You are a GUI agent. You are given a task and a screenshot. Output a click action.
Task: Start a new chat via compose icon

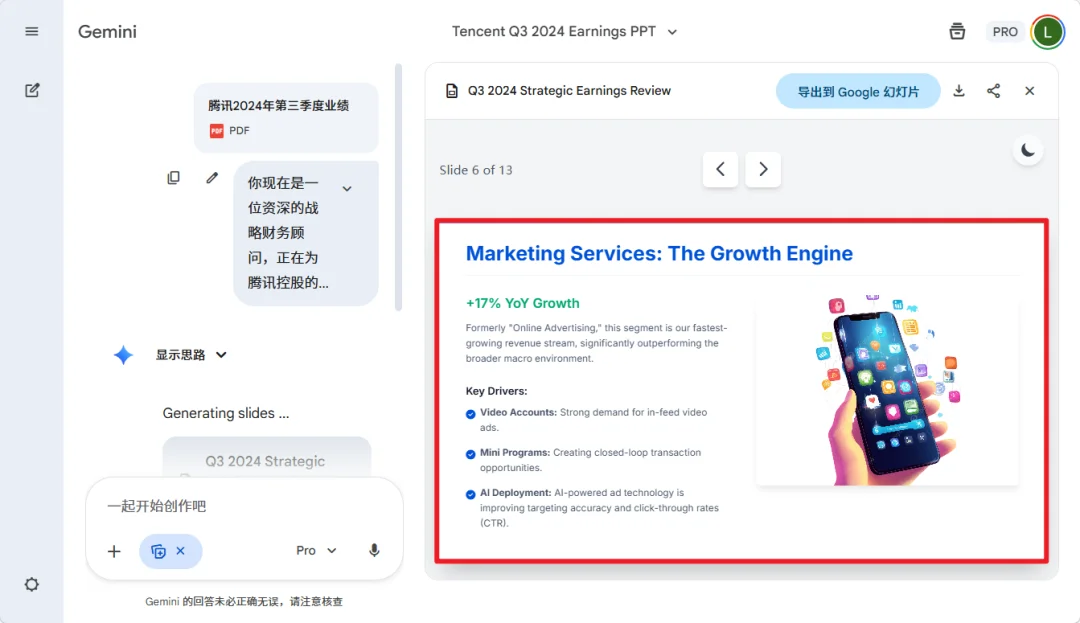[x=31, y=89]
